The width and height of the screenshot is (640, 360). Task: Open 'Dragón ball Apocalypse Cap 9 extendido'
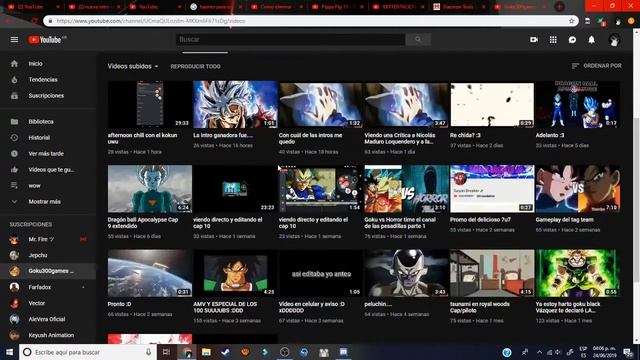point(149,189)
